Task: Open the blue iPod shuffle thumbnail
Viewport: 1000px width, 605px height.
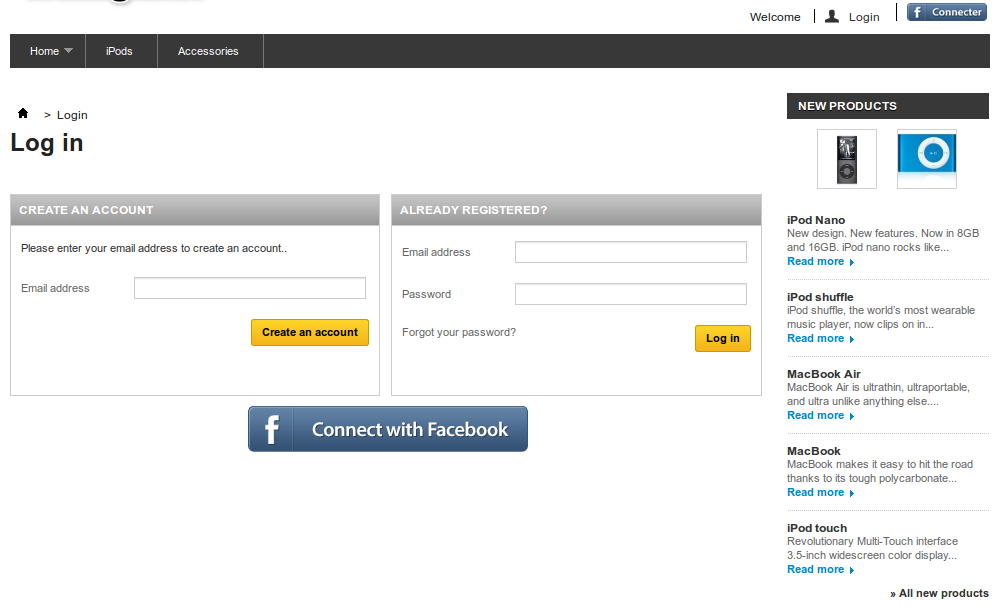Action: pyautogui.click(x=927, y=159)
